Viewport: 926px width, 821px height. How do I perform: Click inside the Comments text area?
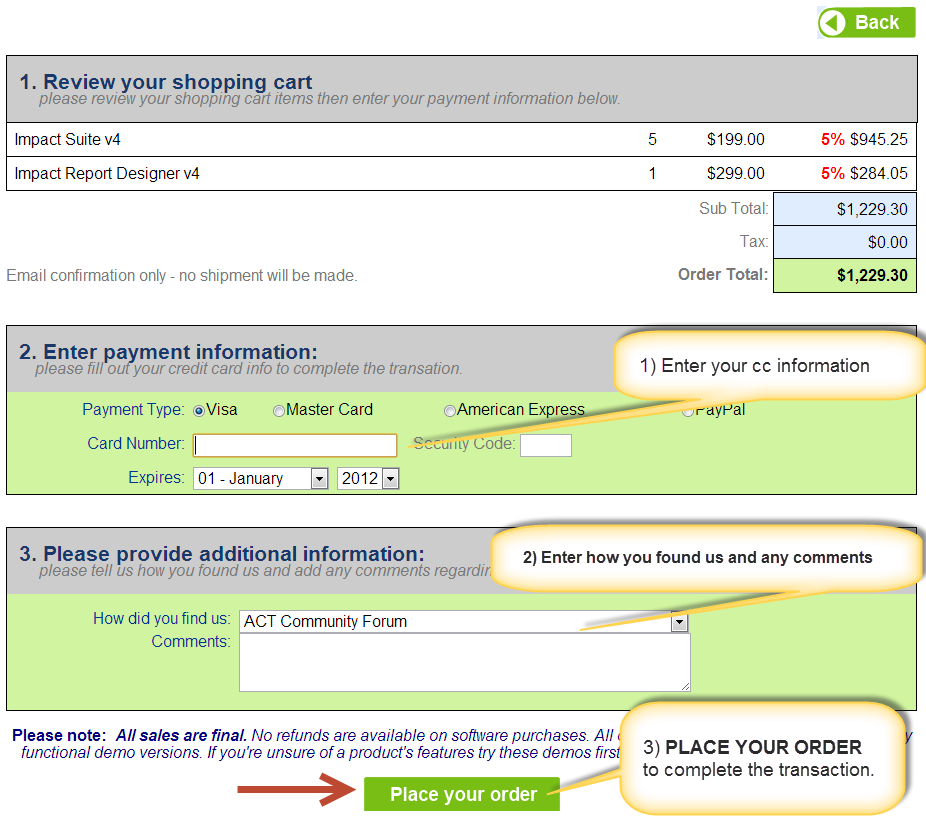pyautogui.click(x=464, y=662)
